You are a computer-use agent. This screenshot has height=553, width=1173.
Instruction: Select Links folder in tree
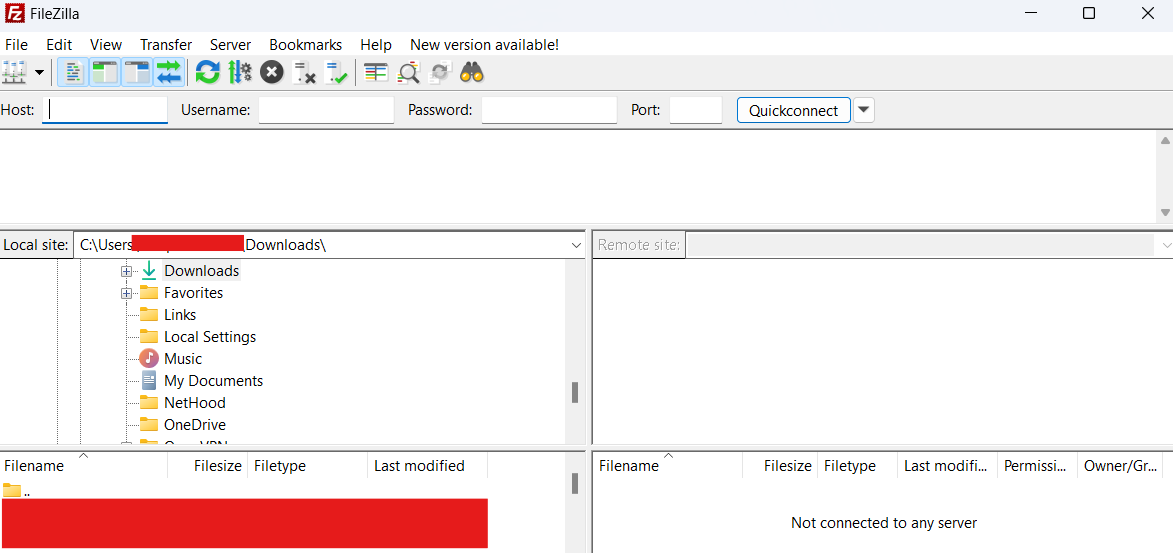pyautogui.click(x=180, y=315)
